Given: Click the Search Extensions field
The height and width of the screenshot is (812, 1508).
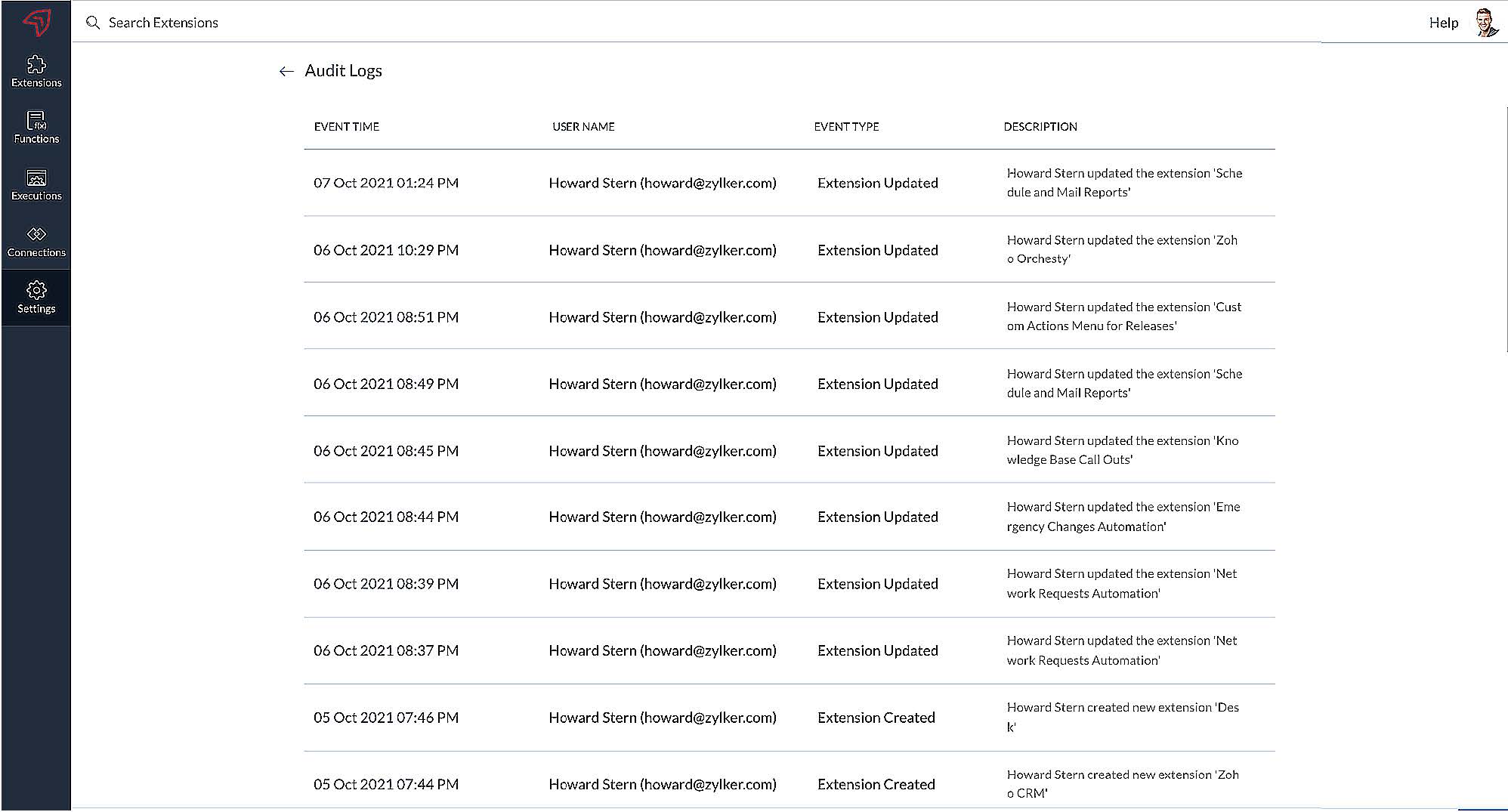Looking at the screenshot, I should [163, 23].
